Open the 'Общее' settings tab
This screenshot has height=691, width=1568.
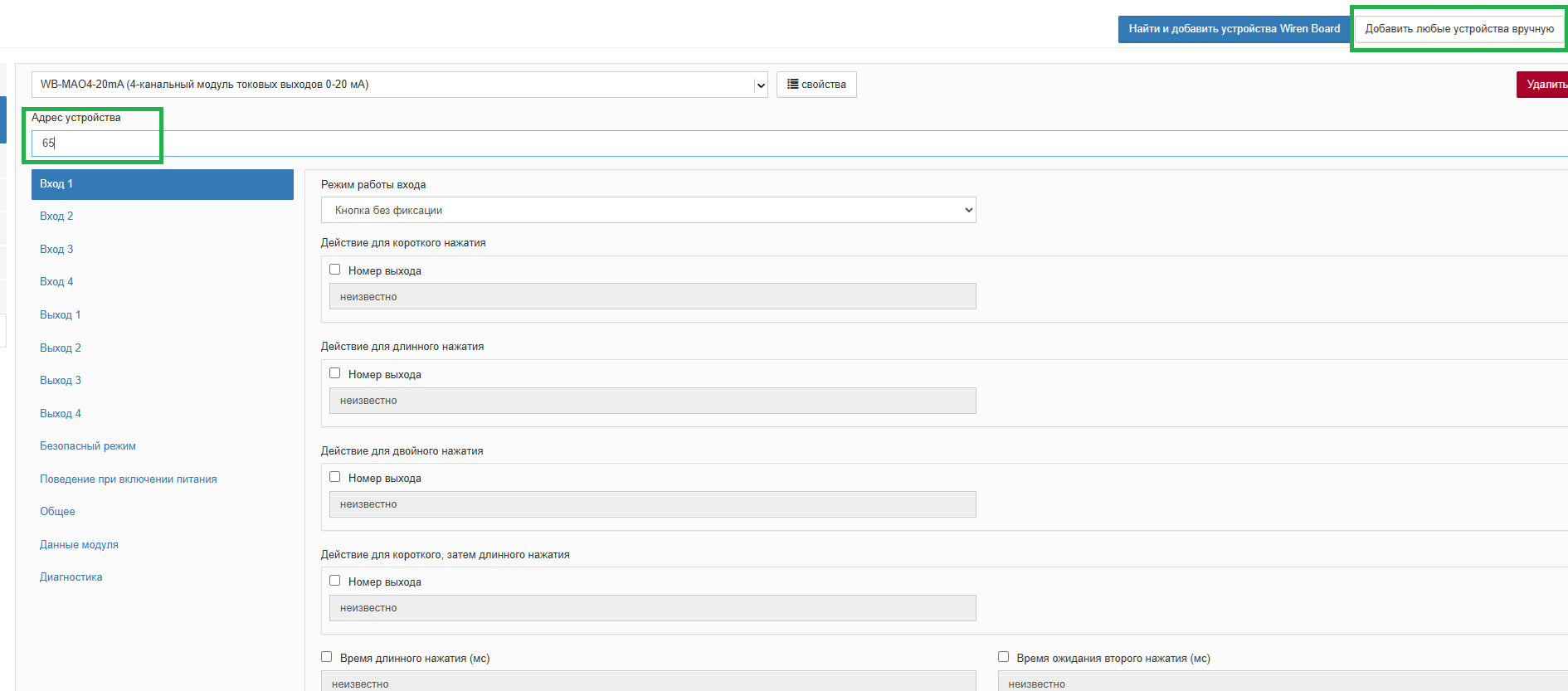click(57, 512)
